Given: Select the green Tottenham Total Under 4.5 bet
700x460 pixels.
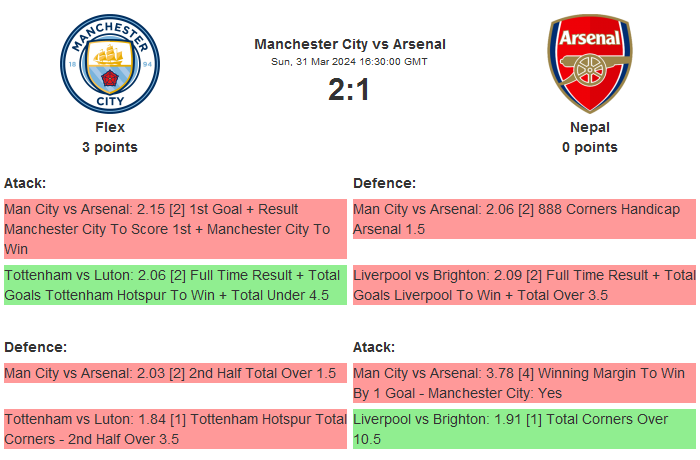Looking at the screenshot, I should (175, 285).
